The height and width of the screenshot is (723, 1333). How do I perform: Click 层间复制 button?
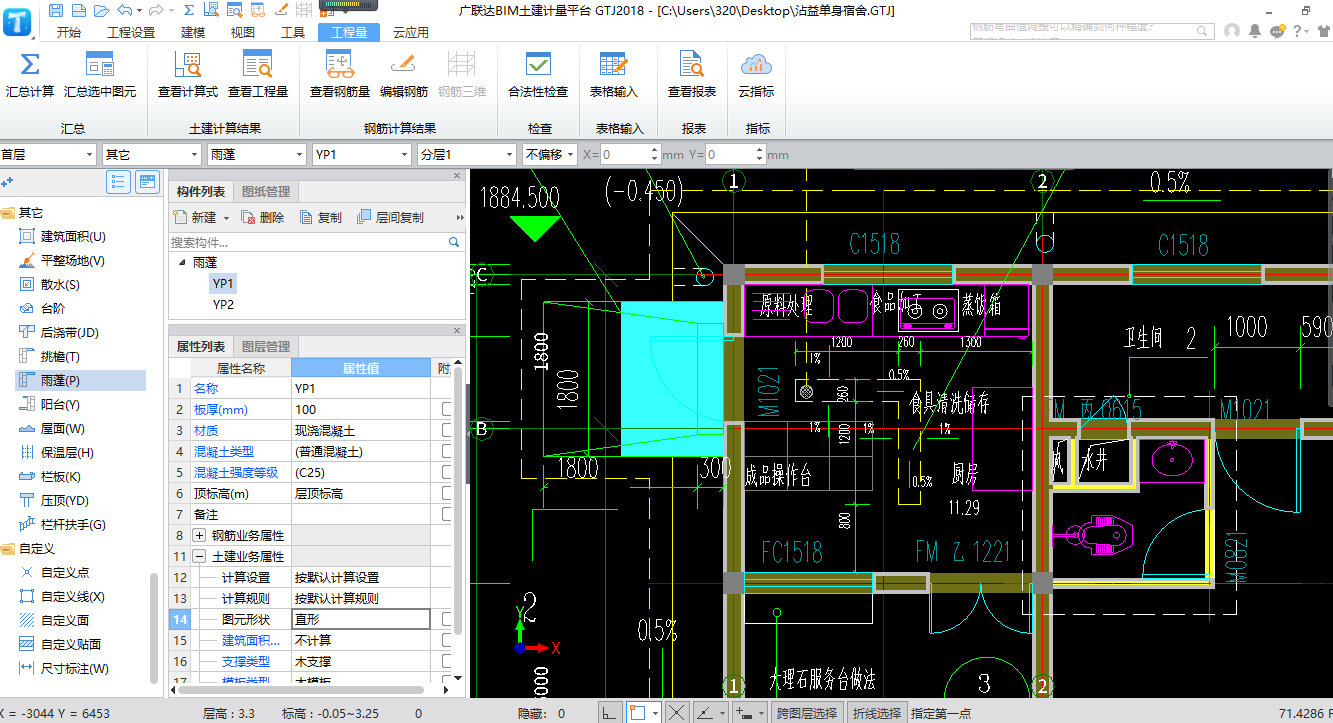pyautogui.click(x=390, y=217)
